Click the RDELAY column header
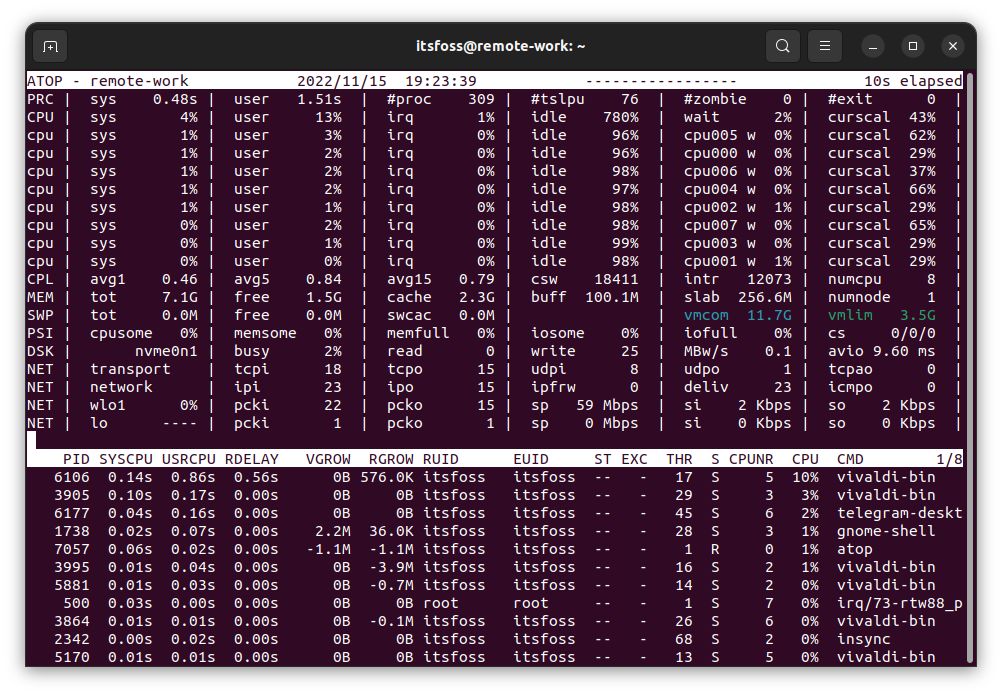Screen dimensions: 1002x695 pyautogui.click(x=252, y=459)
